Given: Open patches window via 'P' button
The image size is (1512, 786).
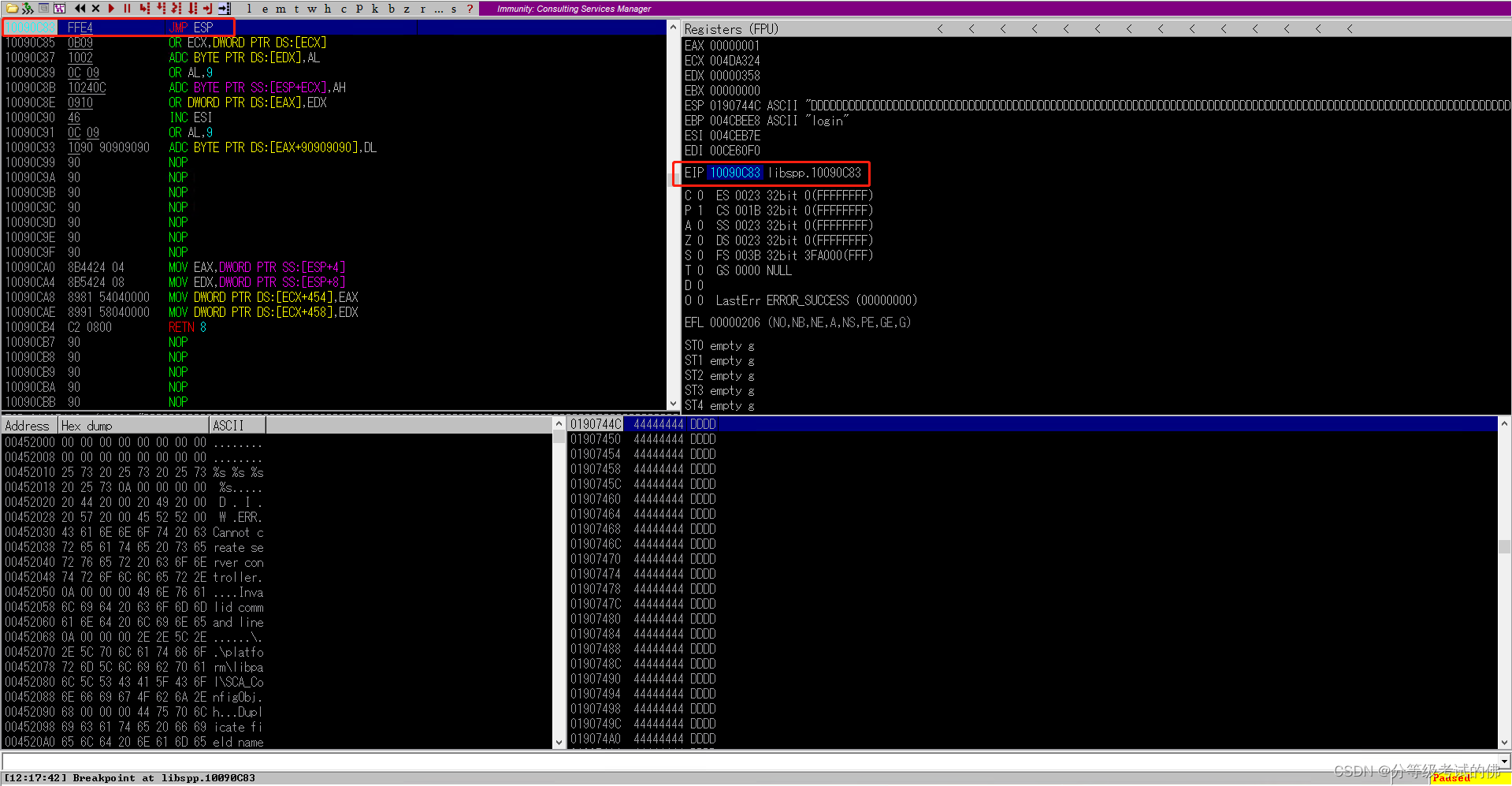Looking at the screenshot, I should (359, 9).
